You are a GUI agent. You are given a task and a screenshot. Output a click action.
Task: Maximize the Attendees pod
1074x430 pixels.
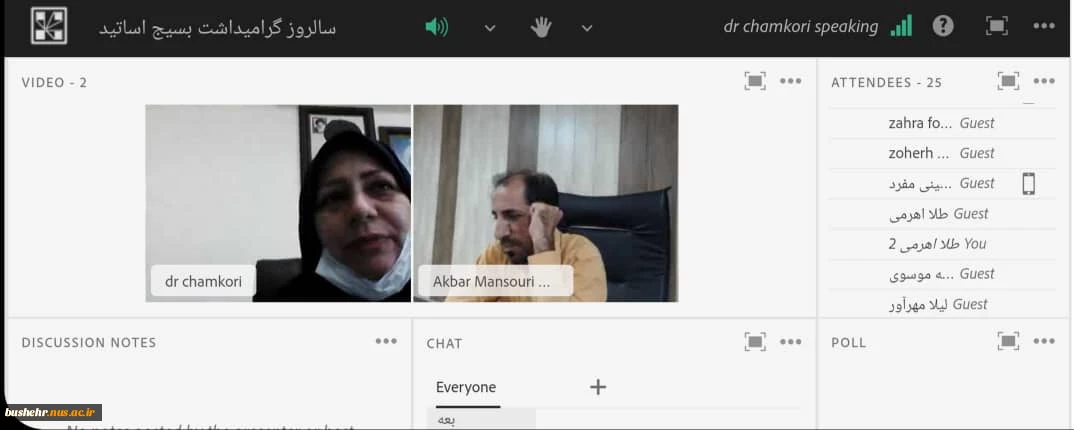tap(1008, 81)
